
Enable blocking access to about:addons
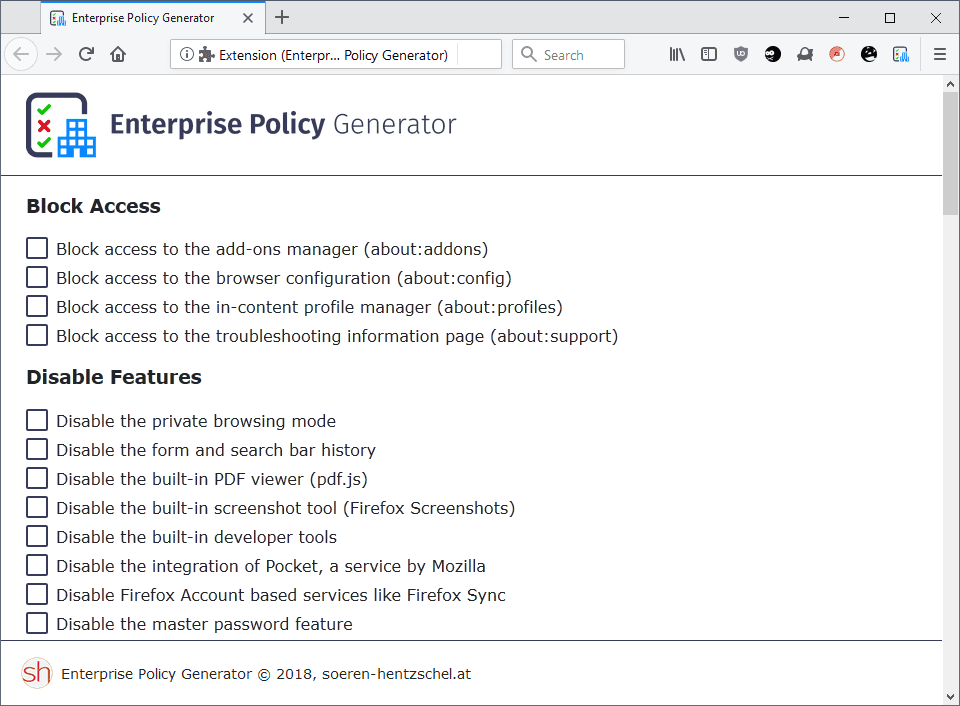[x=37, y=249]
